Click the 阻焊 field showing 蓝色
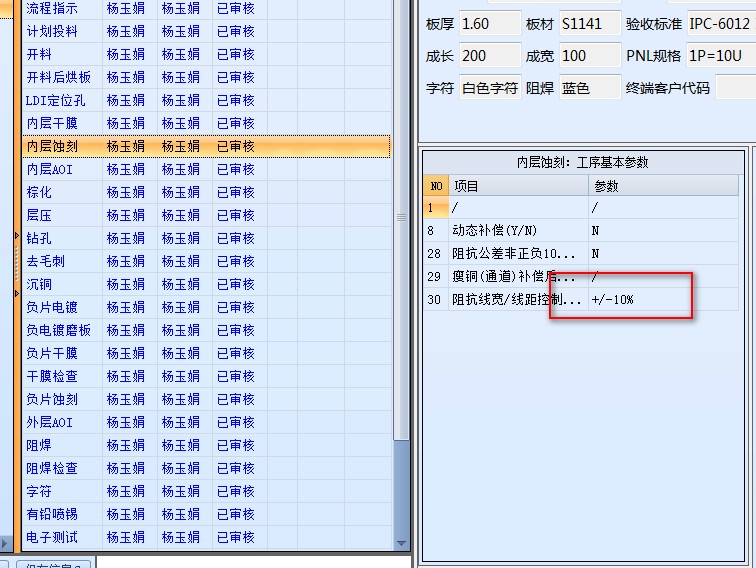The height and width of the screenshot is (568, 756). tap(590, 88)
